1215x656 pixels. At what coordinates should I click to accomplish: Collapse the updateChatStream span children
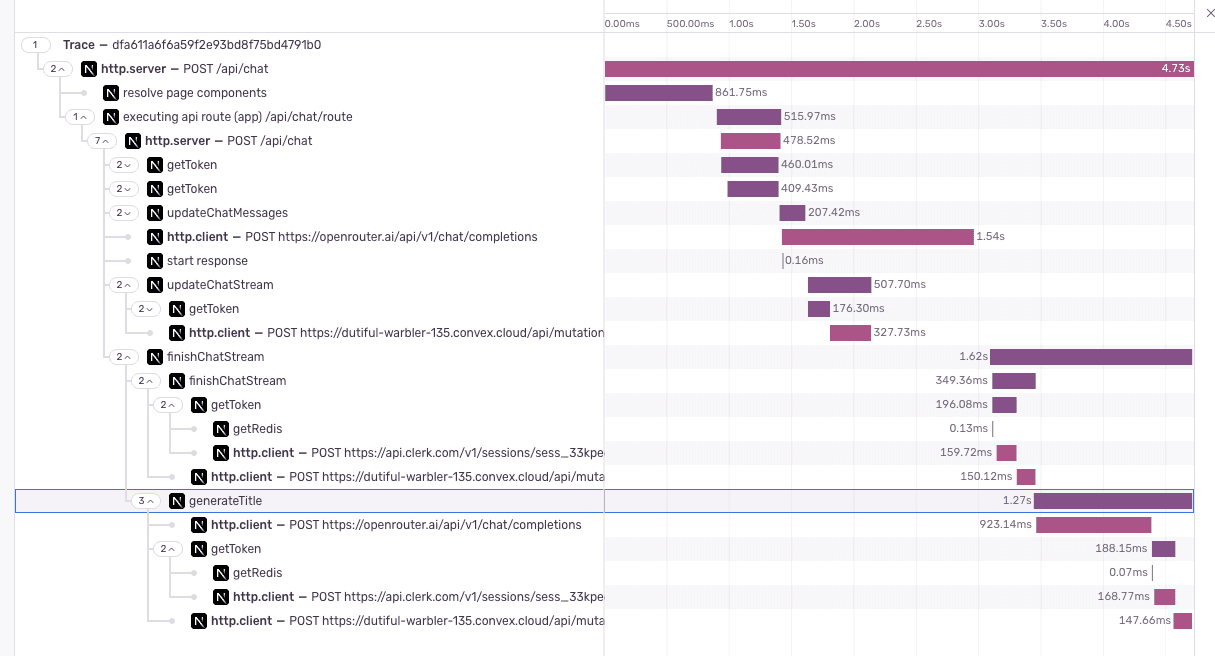(124, 285)
